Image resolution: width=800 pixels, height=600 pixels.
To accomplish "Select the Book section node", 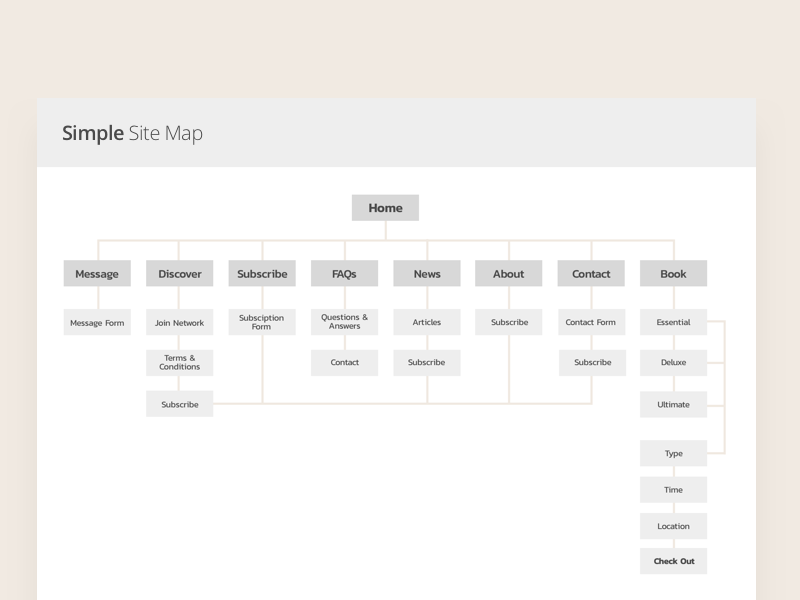I will (673, 274).
